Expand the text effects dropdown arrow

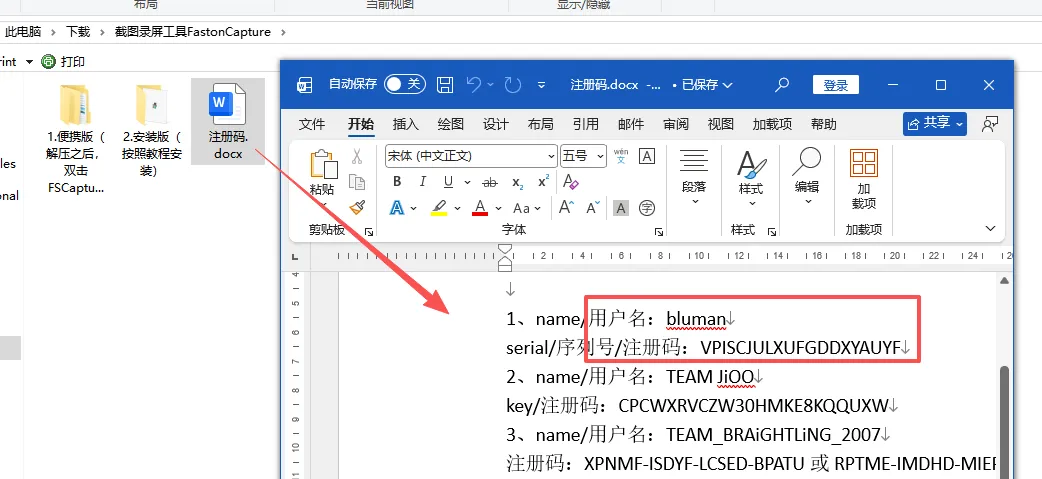click(413, 209)
